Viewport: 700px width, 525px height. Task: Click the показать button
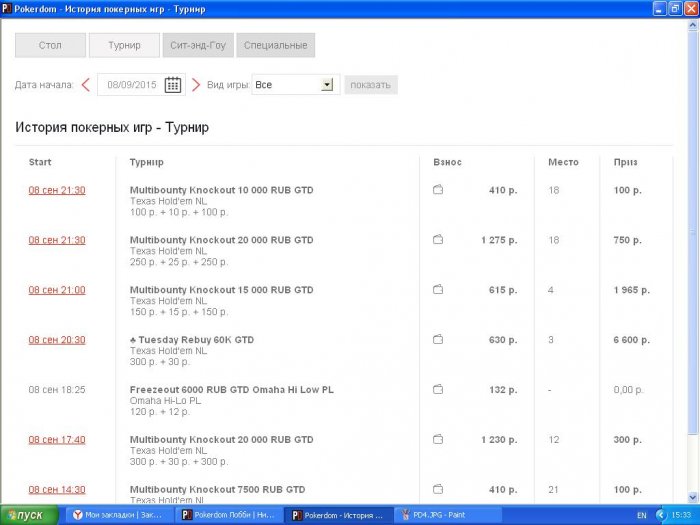coord(371,85)
